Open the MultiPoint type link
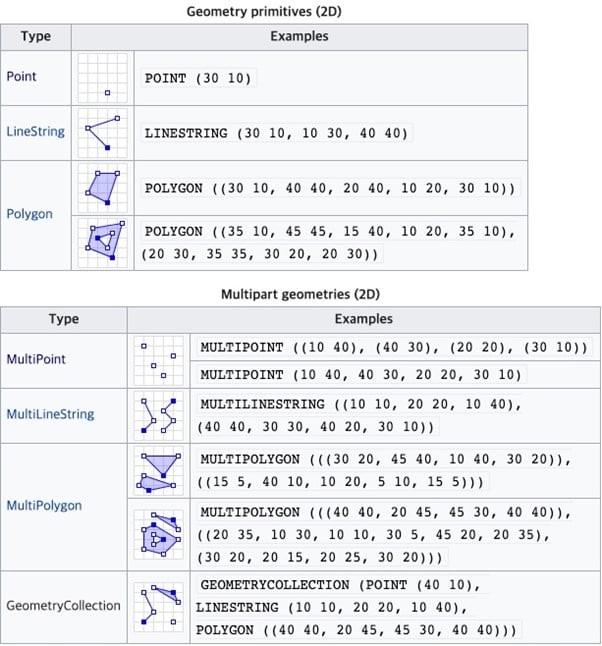This screenshot has height=646, width=602. tap(36, 359)
